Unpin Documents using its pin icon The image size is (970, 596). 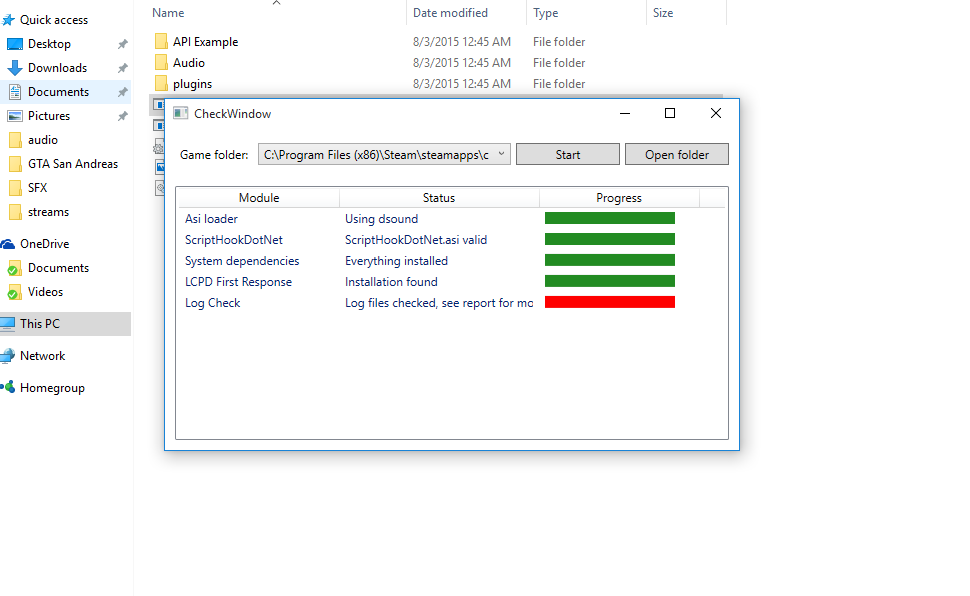pyautogui.click(x=122, y=92)
